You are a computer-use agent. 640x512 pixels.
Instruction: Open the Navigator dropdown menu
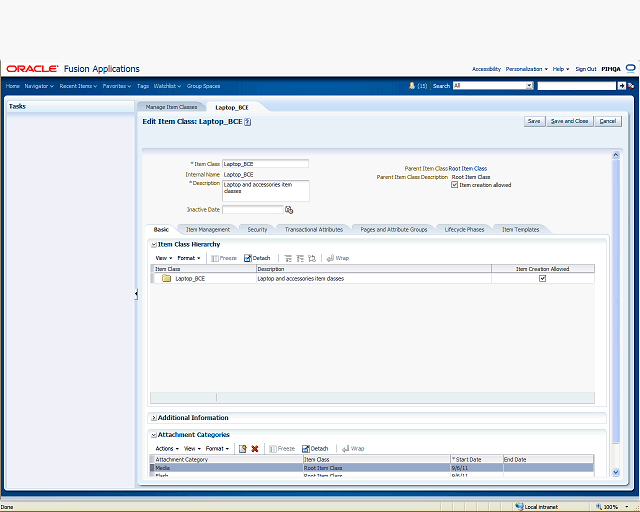[x=39, y=86]
